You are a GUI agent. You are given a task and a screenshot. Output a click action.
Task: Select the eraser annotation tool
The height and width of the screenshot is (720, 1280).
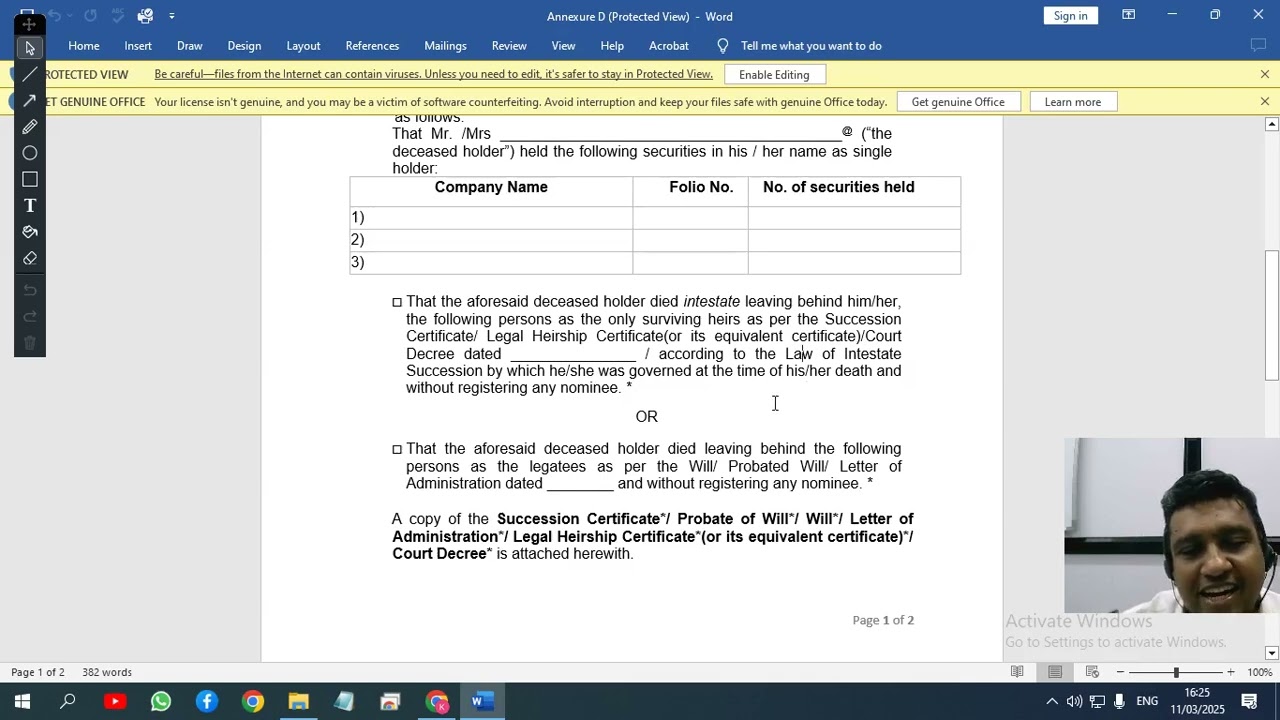30,258
